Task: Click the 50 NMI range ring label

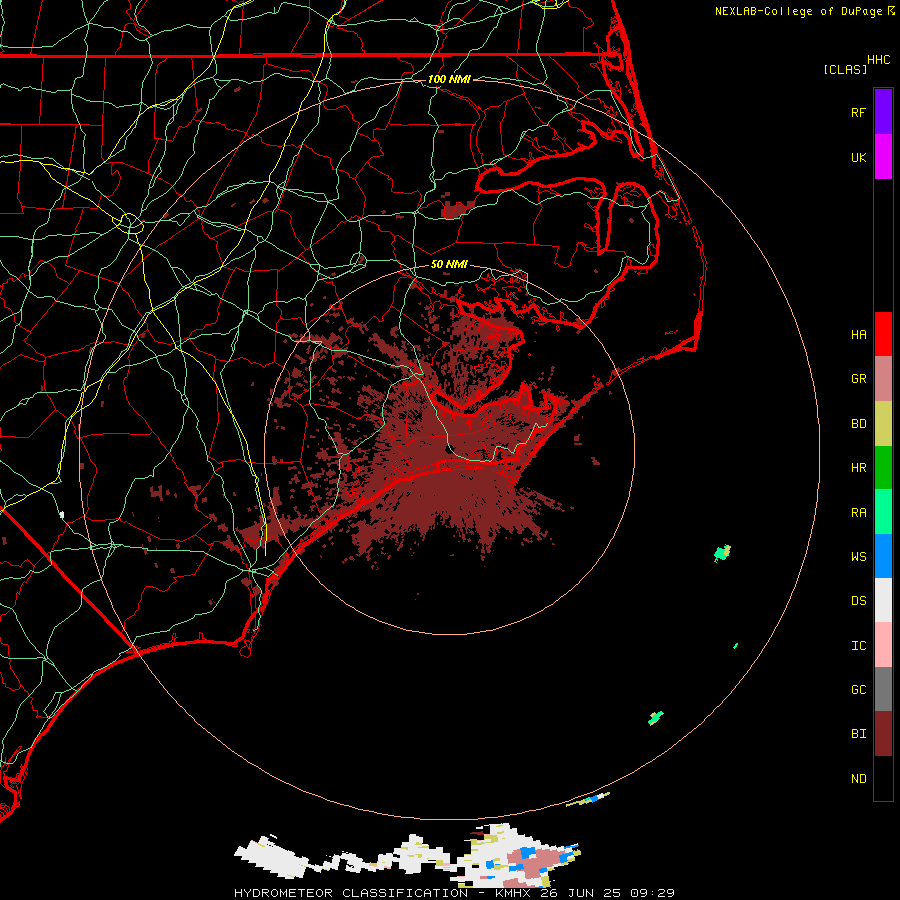Action: click(x=449, y=264)
